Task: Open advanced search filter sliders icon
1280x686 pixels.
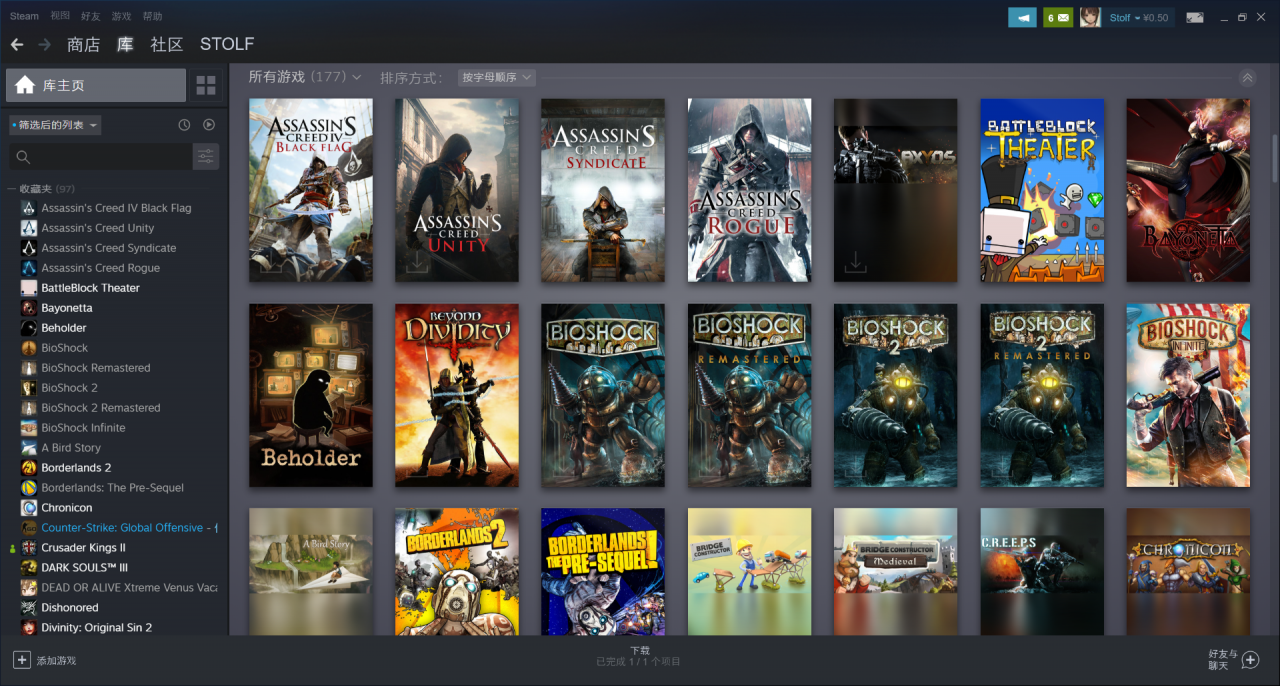Action: click(206, 156)
